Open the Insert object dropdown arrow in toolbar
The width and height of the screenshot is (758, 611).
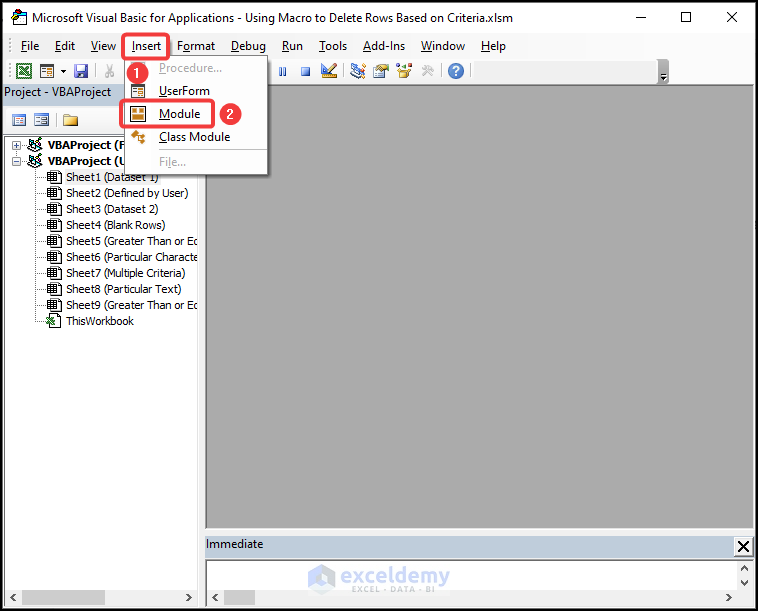(63, 72)
